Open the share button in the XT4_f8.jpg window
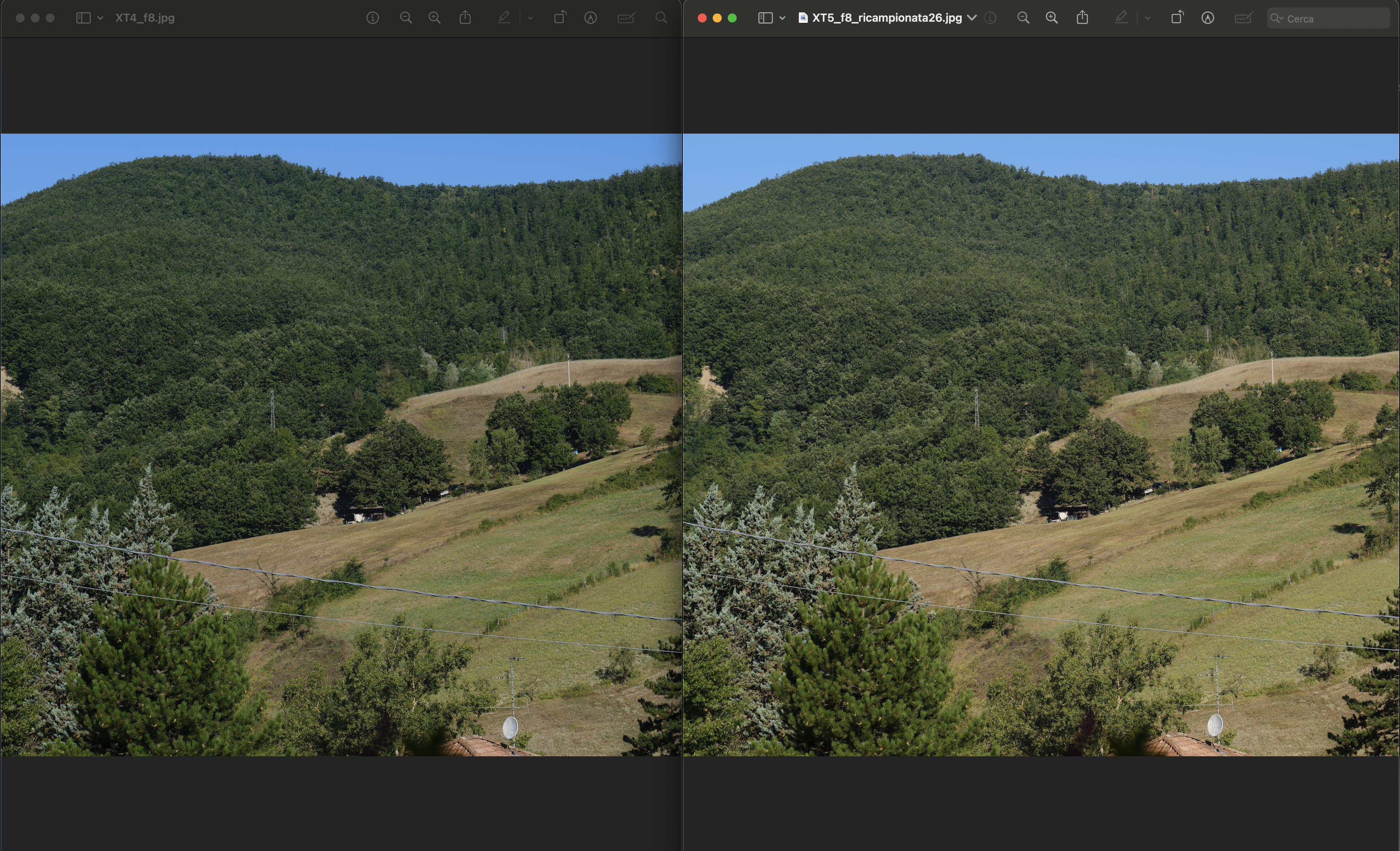 pyautogui.click(x=465, y=17)
